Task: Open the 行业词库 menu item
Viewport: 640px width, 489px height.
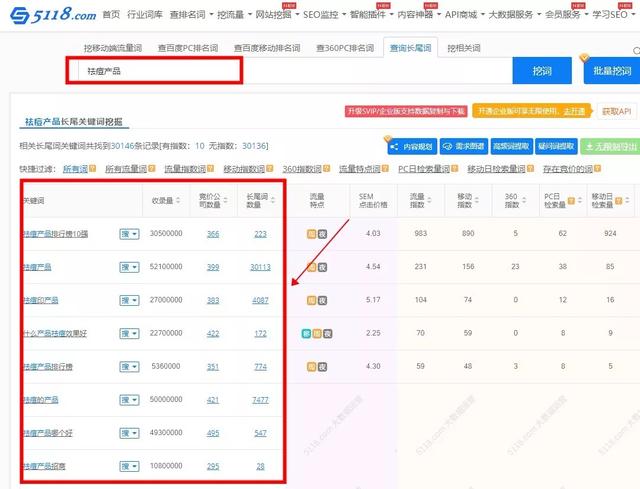Action: tap(146, 15)
